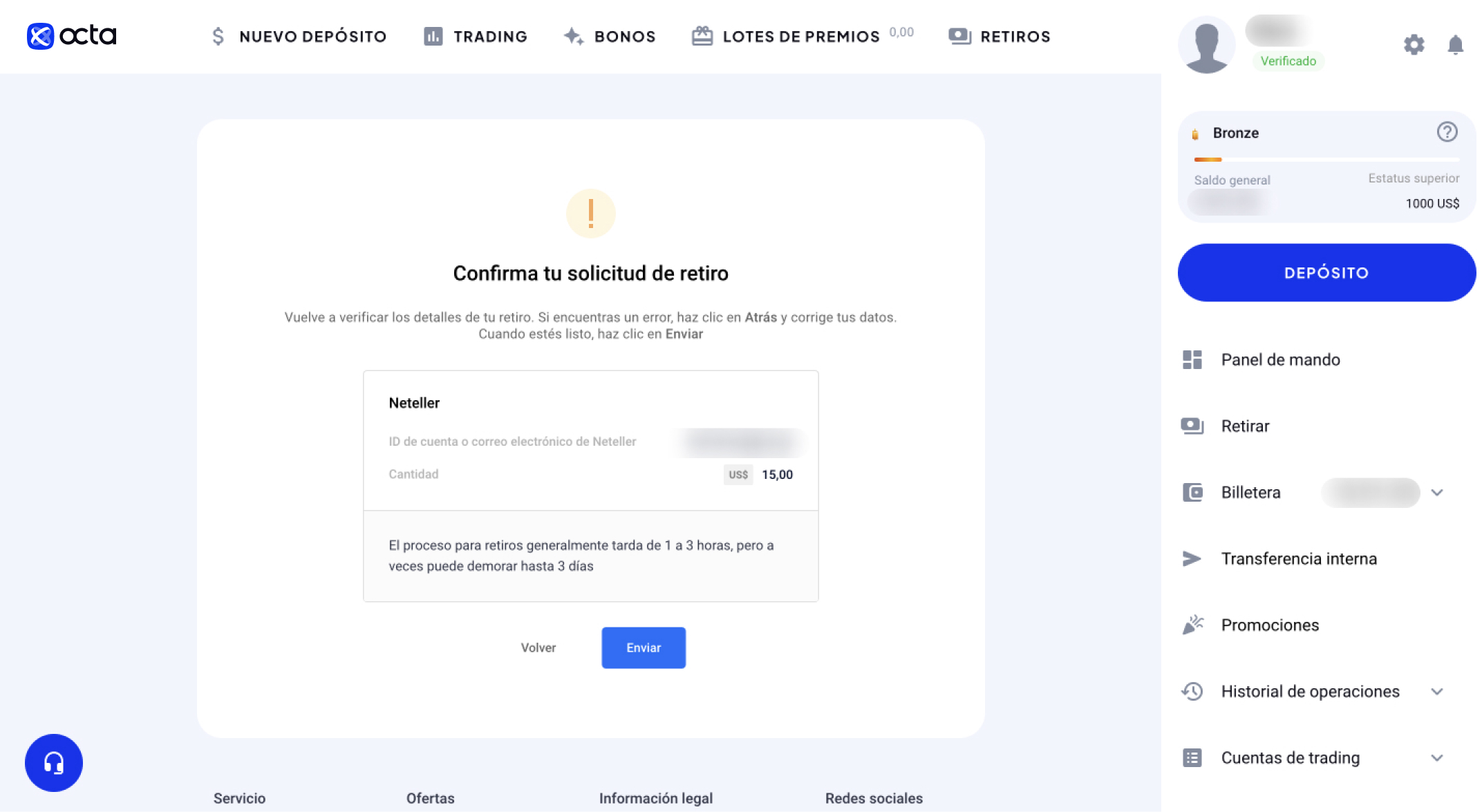
Task: Click the Volver link
Action: click(x=538, y=648)
